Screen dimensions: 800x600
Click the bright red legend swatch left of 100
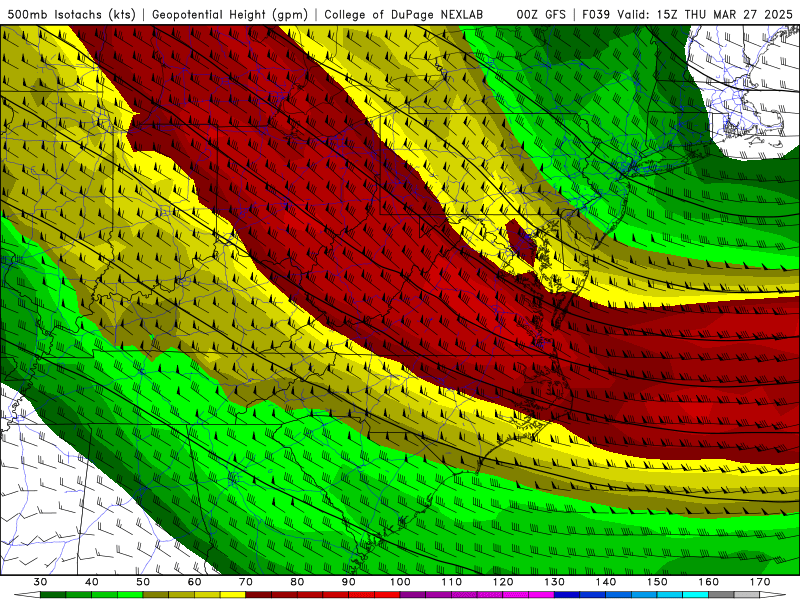pyautogui.click(x=387, y=595)
